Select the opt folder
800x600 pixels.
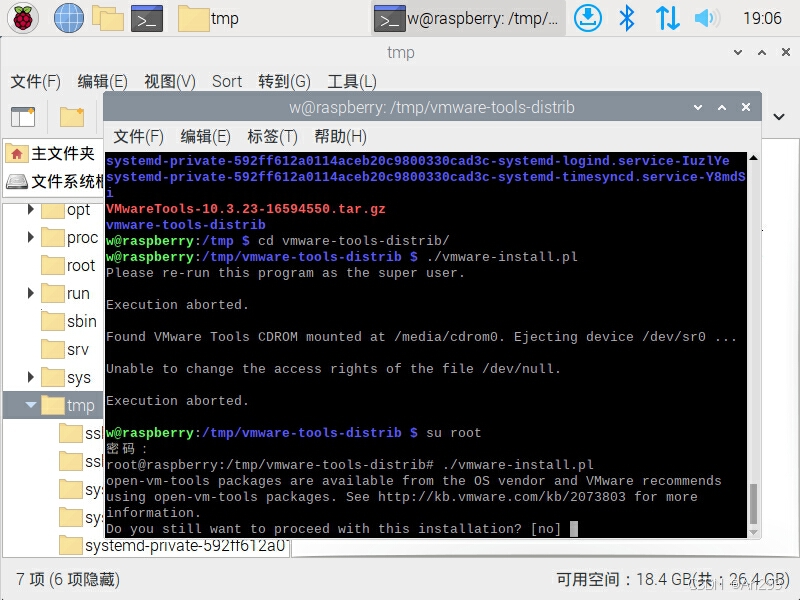click(66, 210)
